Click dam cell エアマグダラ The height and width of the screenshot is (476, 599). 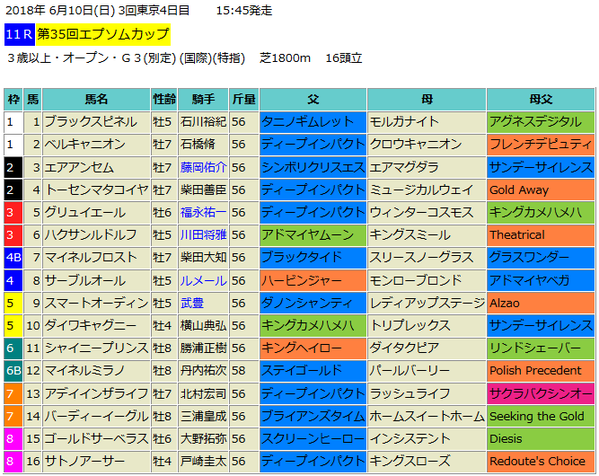point(426,167)
